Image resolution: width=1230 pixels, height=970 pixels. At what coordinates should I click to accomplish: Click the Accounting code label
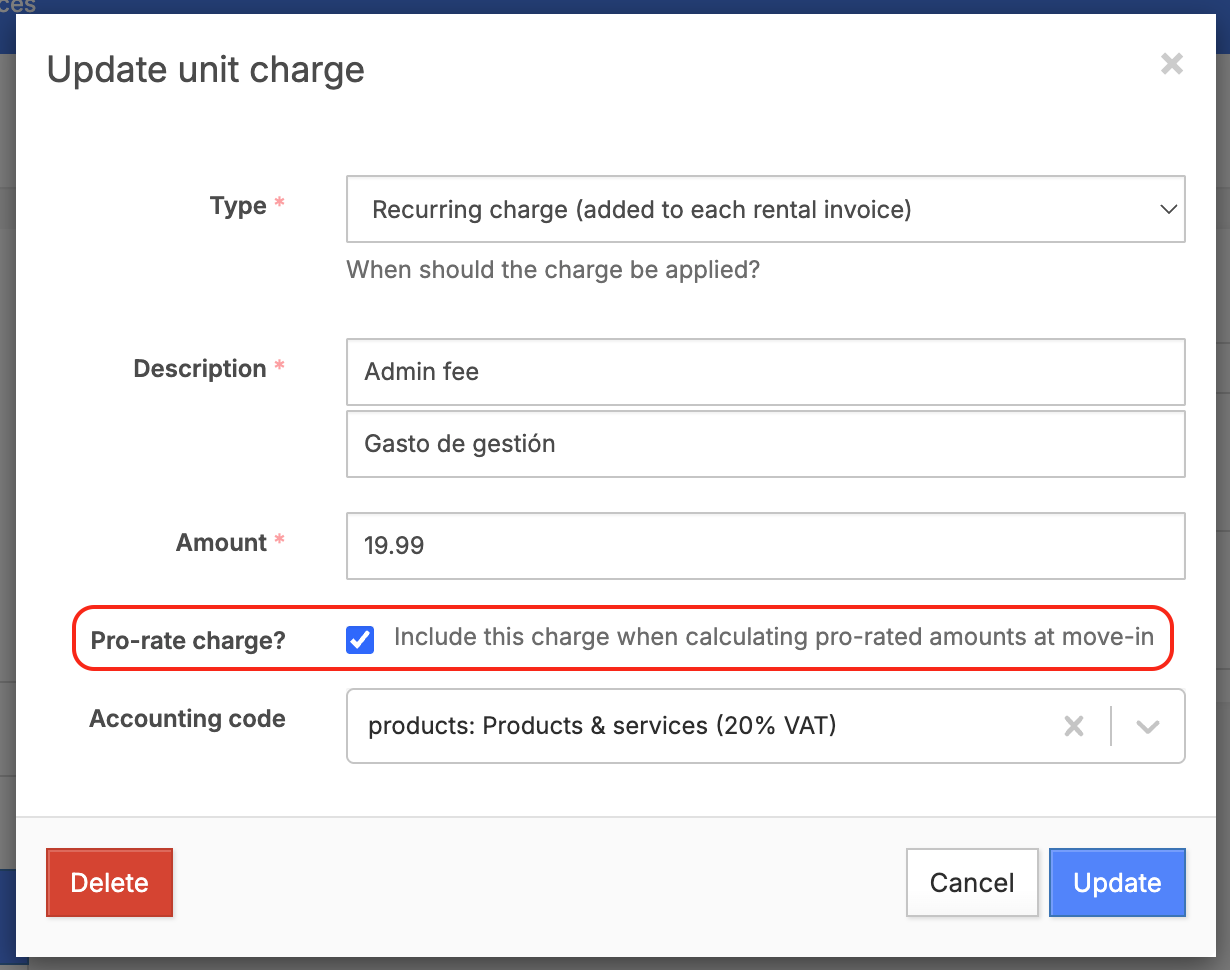(x=187, y=719)
